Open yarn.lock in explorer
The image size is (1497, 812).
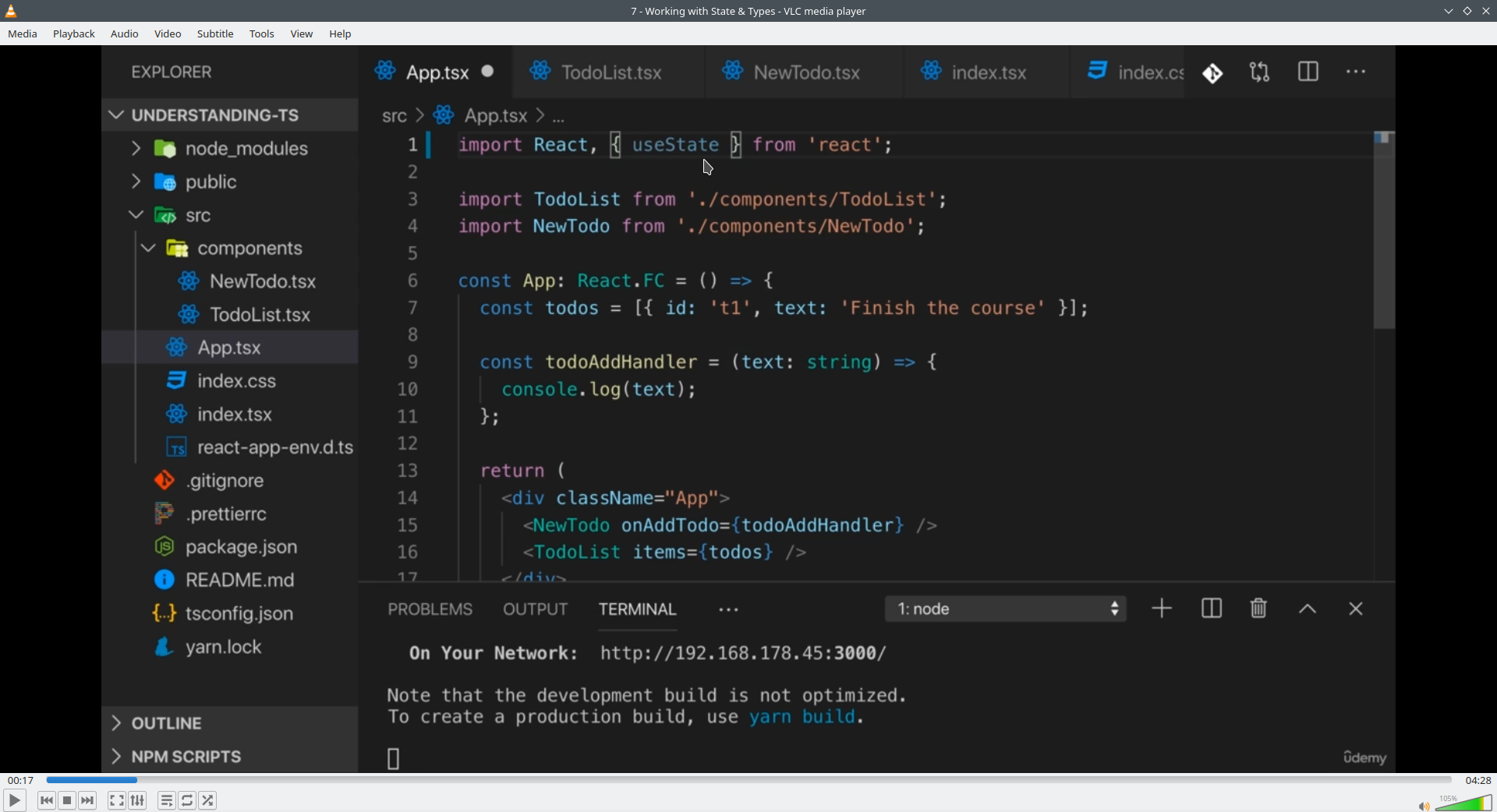coord(230,647)
